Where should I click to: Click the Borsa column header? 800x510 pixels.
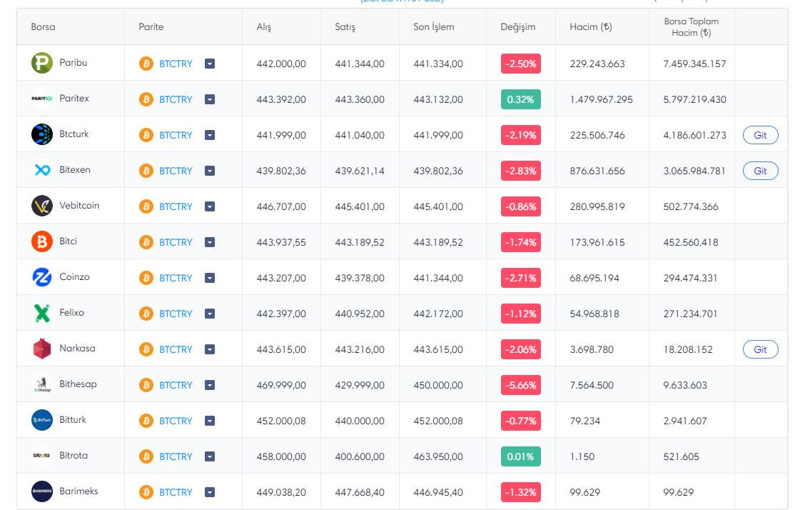pos(43,27)
